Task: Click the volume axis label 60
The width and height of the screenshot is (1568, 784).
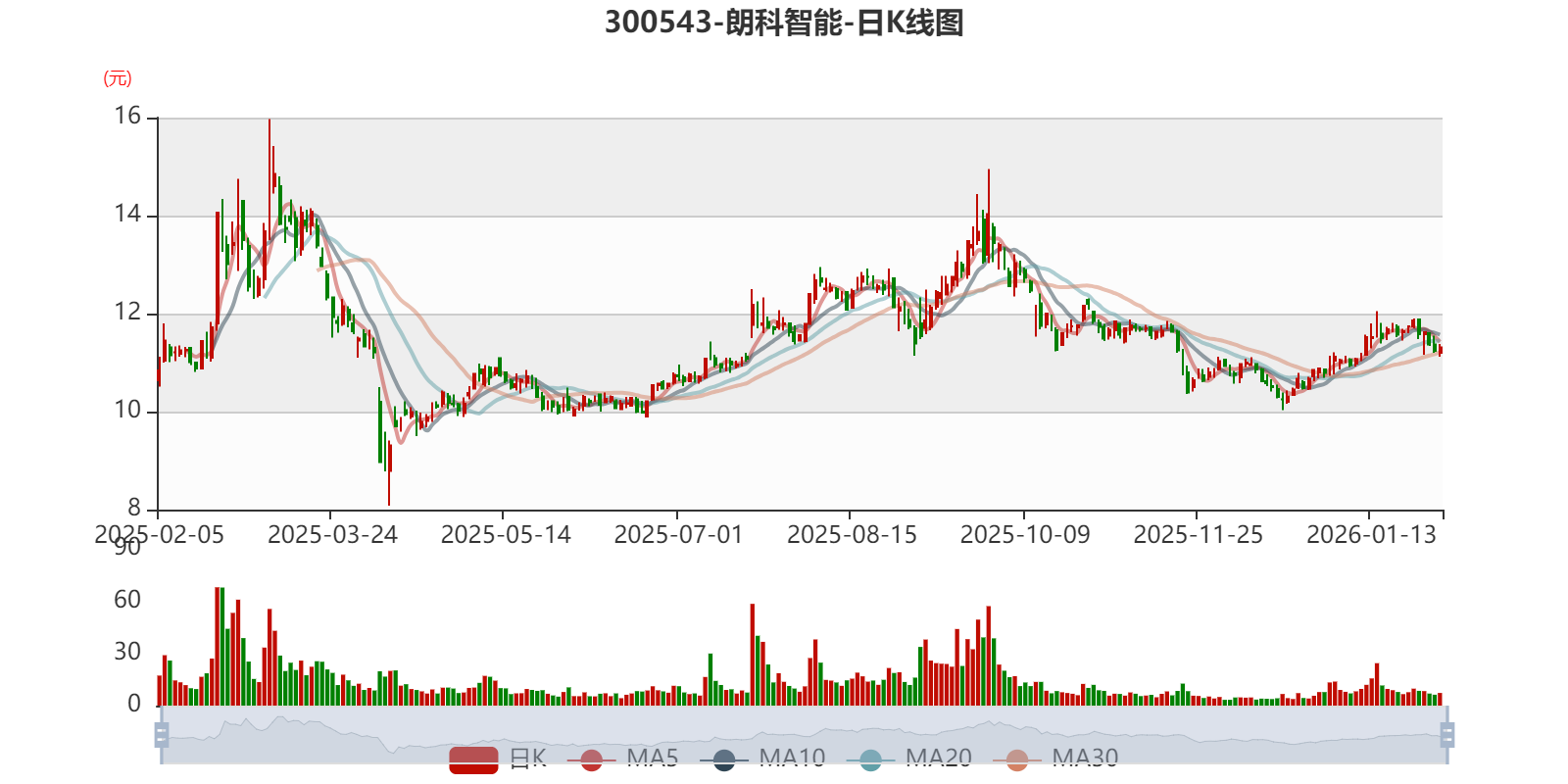Action: coord(127,600)
